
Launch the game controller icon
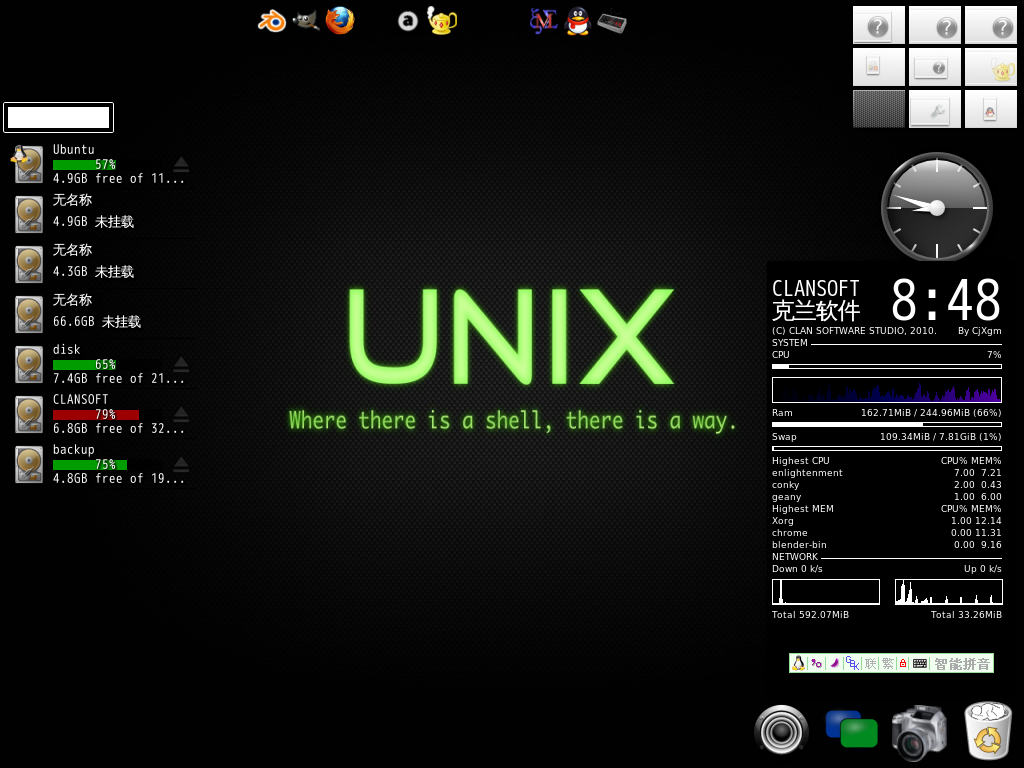click(612, 23)
